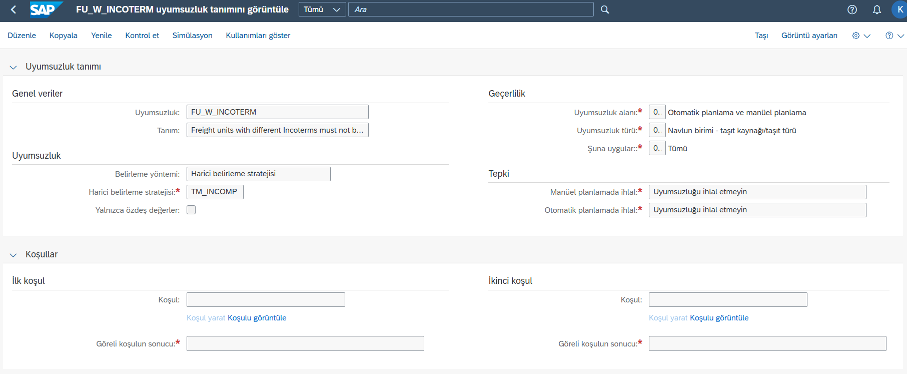Click Simülasyon in the toolbar

coord(192,36)
